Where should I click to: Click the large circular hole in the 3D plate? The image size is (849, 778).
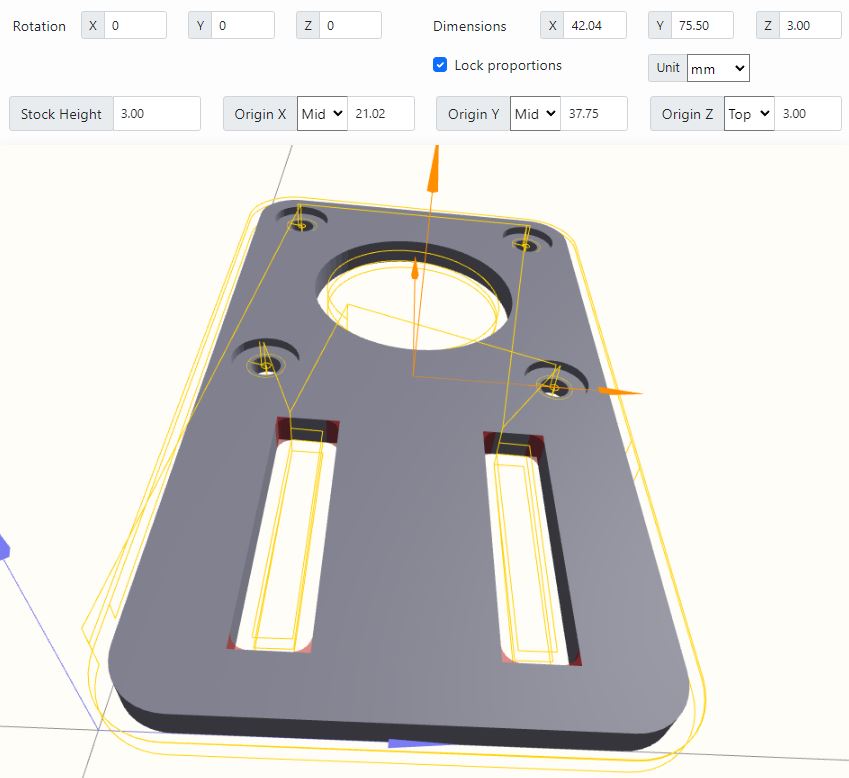click(414, 298)
